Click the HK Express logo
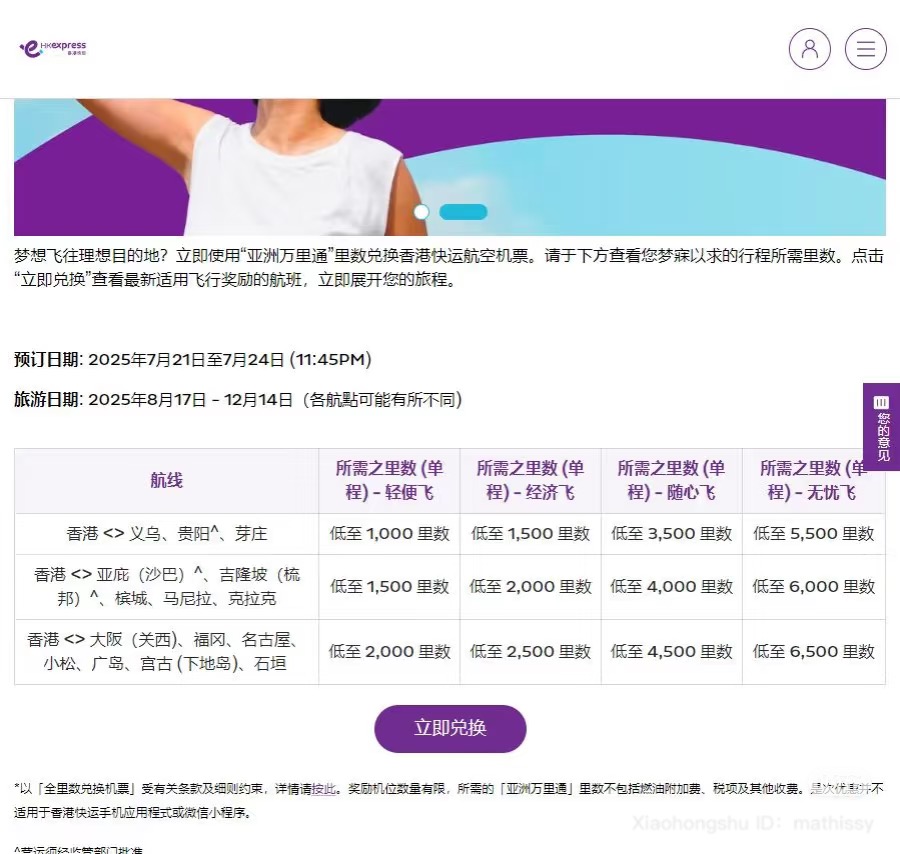Viewport: 900px width, 854px height. tap(53, 47)
